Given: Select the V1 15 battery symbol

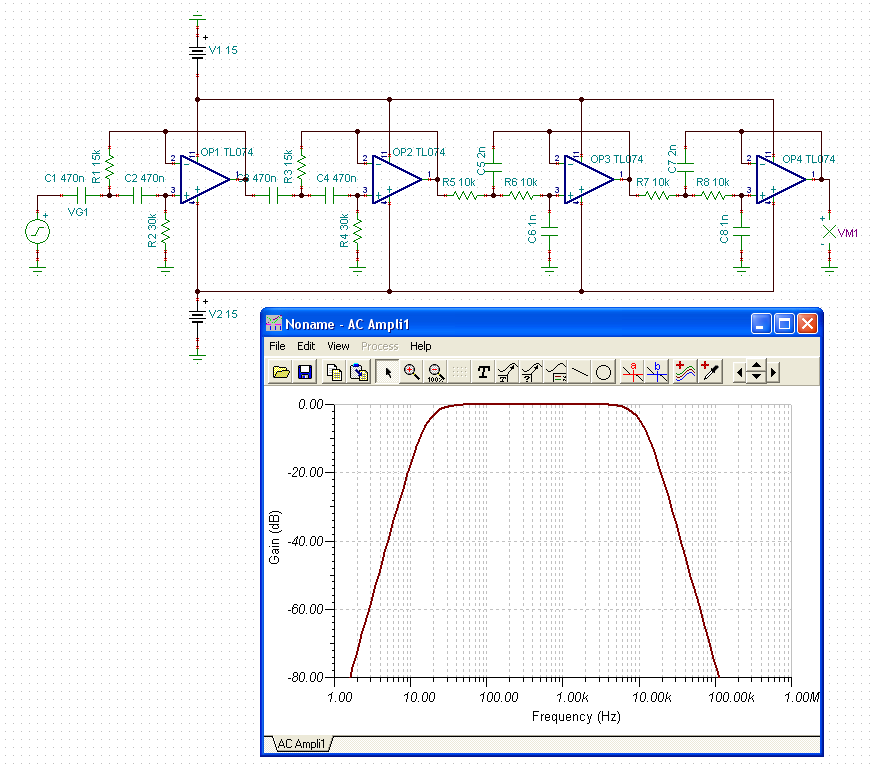Looking at the screenshot, I should click(197, 52).
